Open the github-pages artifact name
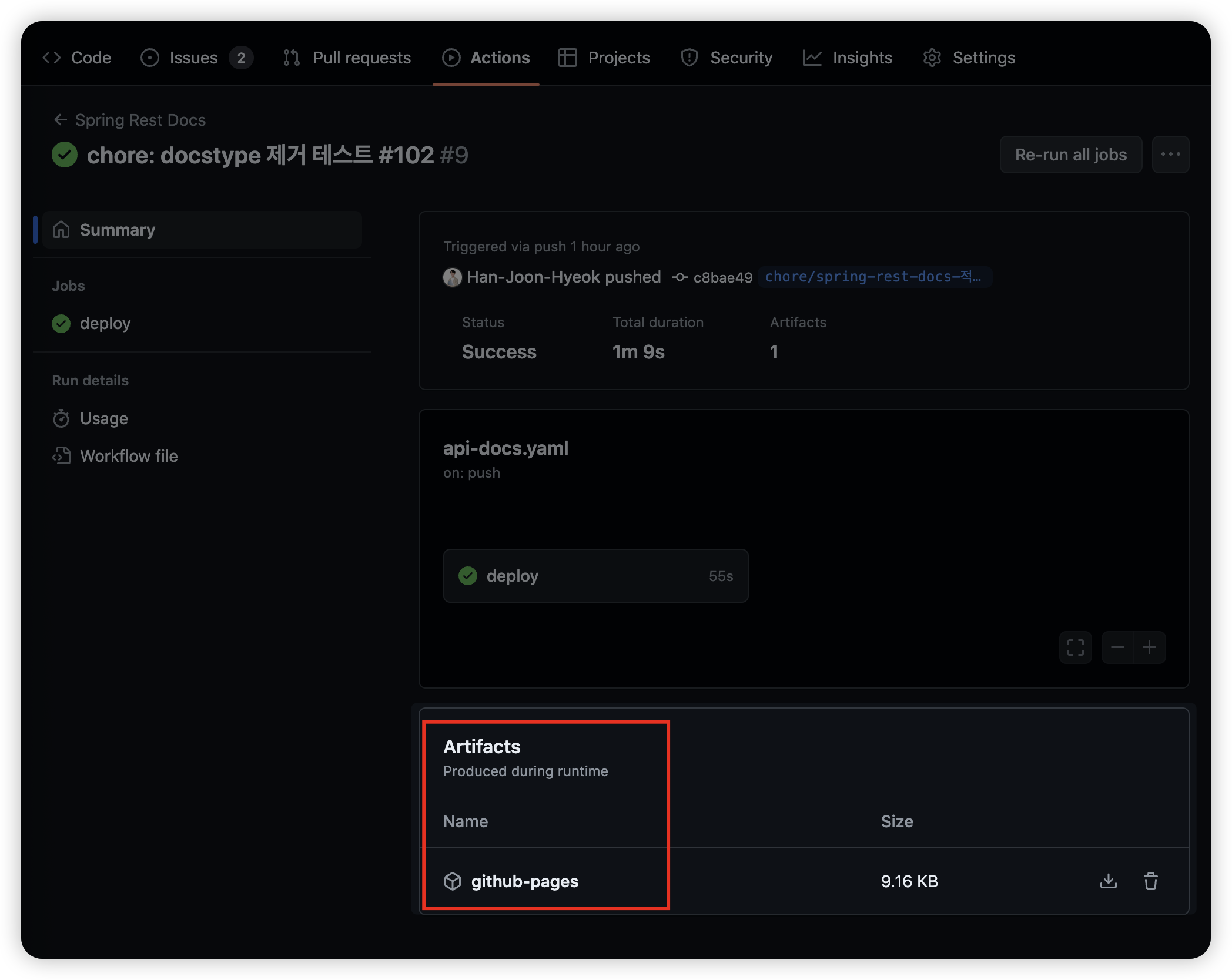The height and width of the screenshot is (980, 1232). point(524,881)
